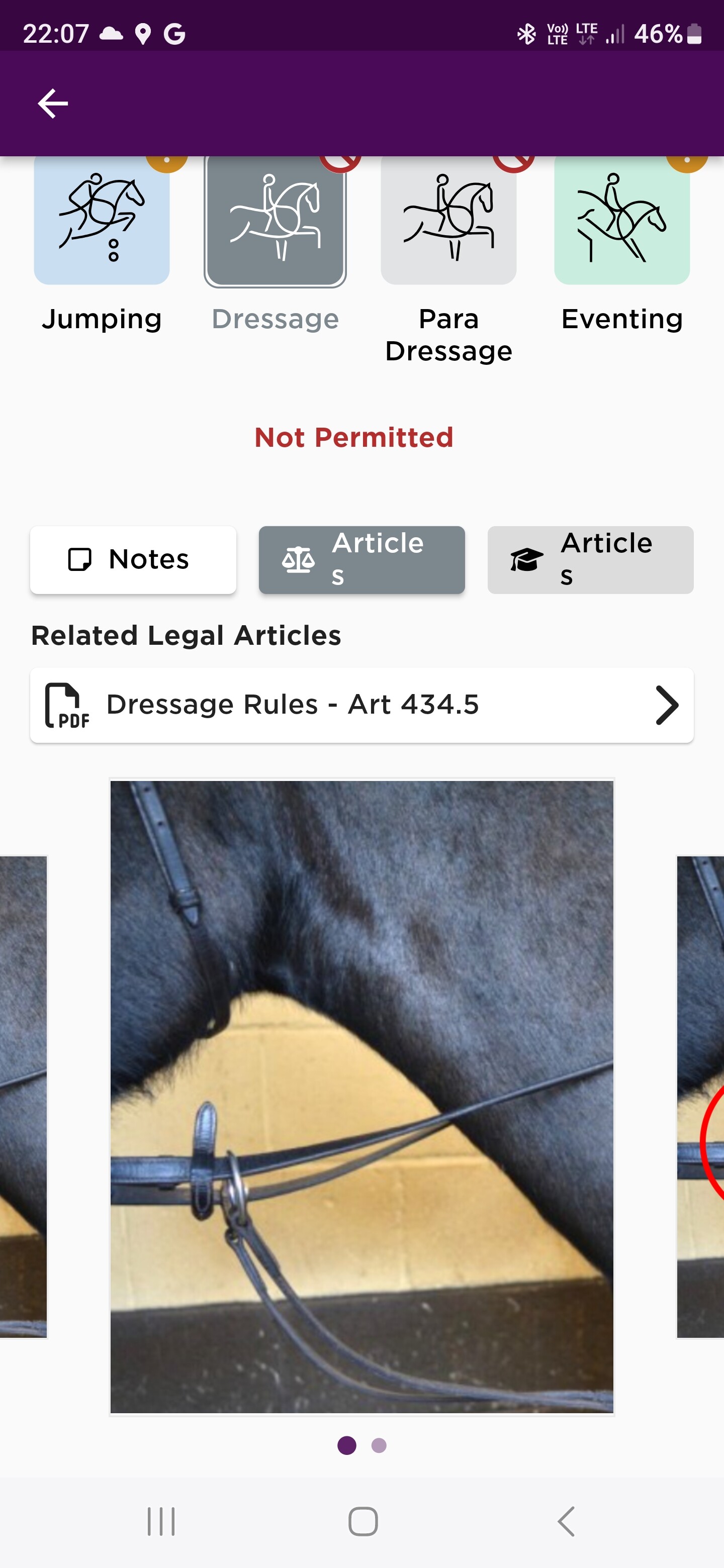The image size is (724, 1568).
Task: Tap the back arrow in purple header
Action: (53, 104)
